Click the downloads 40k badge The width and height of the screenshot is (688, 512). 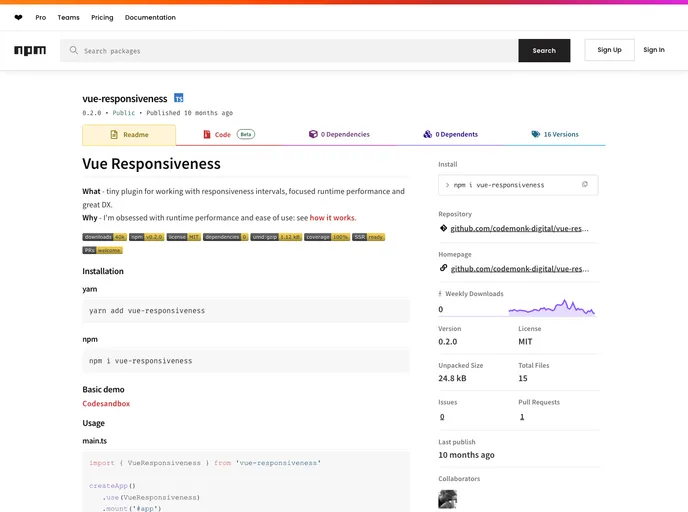(x=104, y=237)
